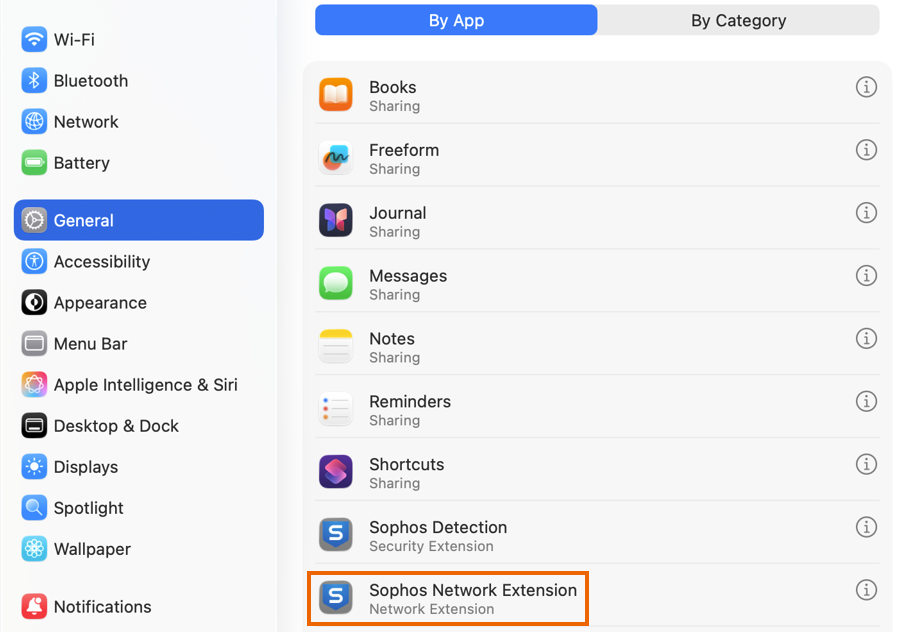The width and height of the screenshot is (910, 632).
Task: Open Accessibility preferences
Action: coord(96,262)
